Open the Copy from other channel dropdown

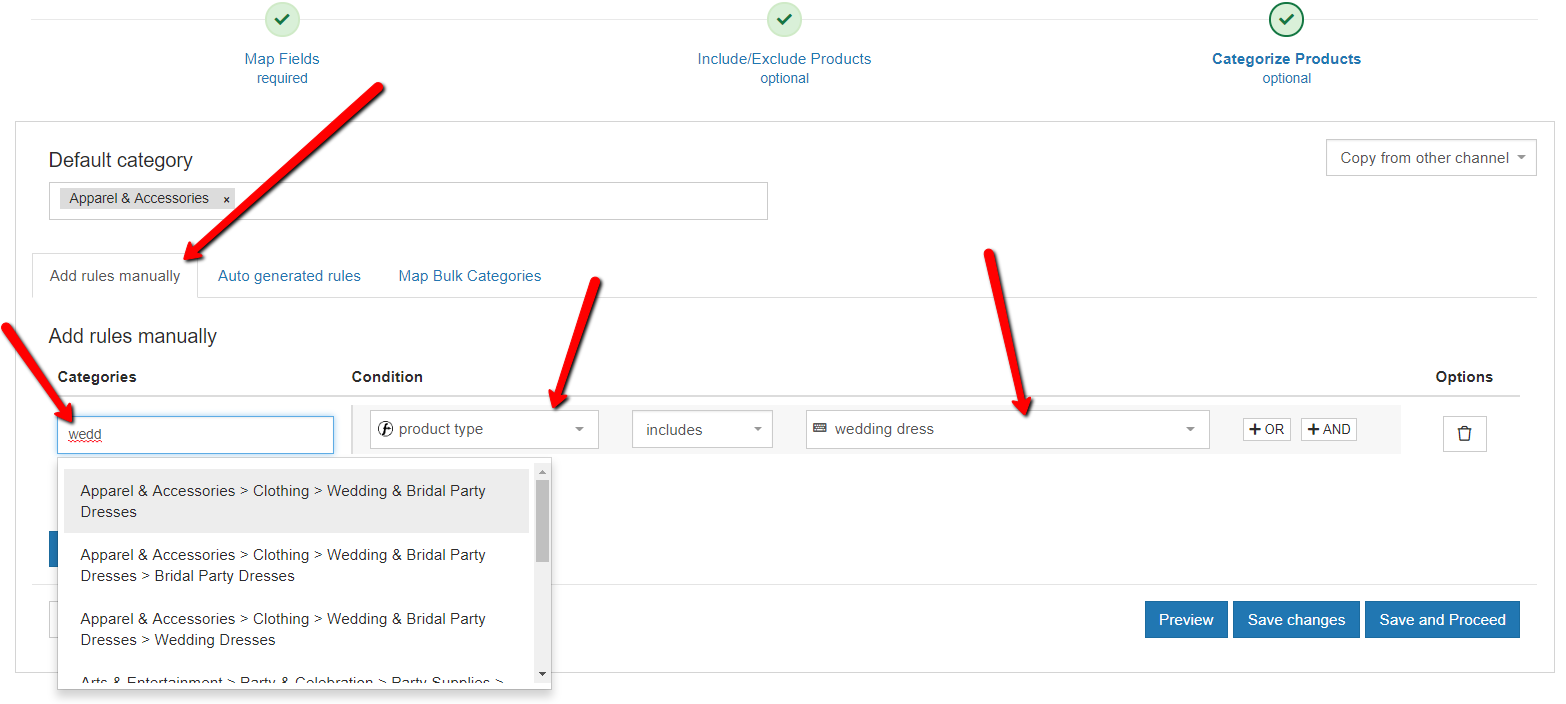pyautogui.click(x=1431, y=158)
